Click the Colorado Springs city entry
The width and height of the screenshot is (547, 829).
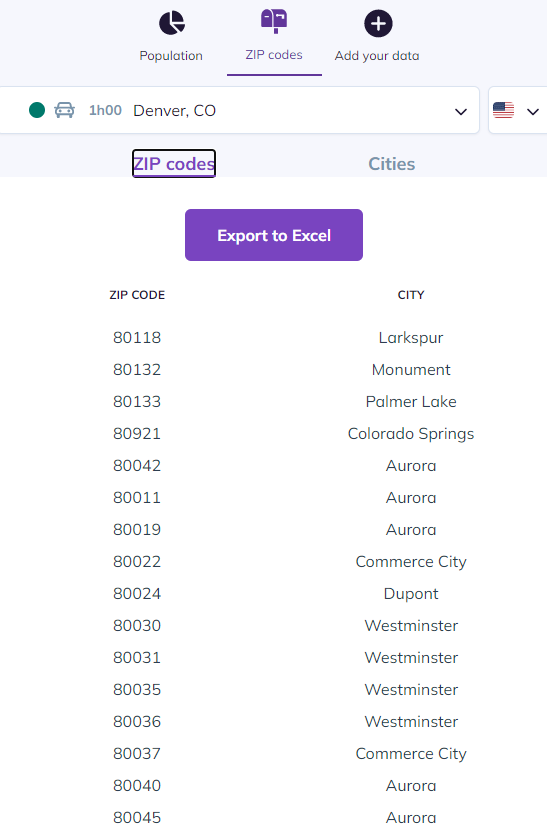tap(411, 434)
